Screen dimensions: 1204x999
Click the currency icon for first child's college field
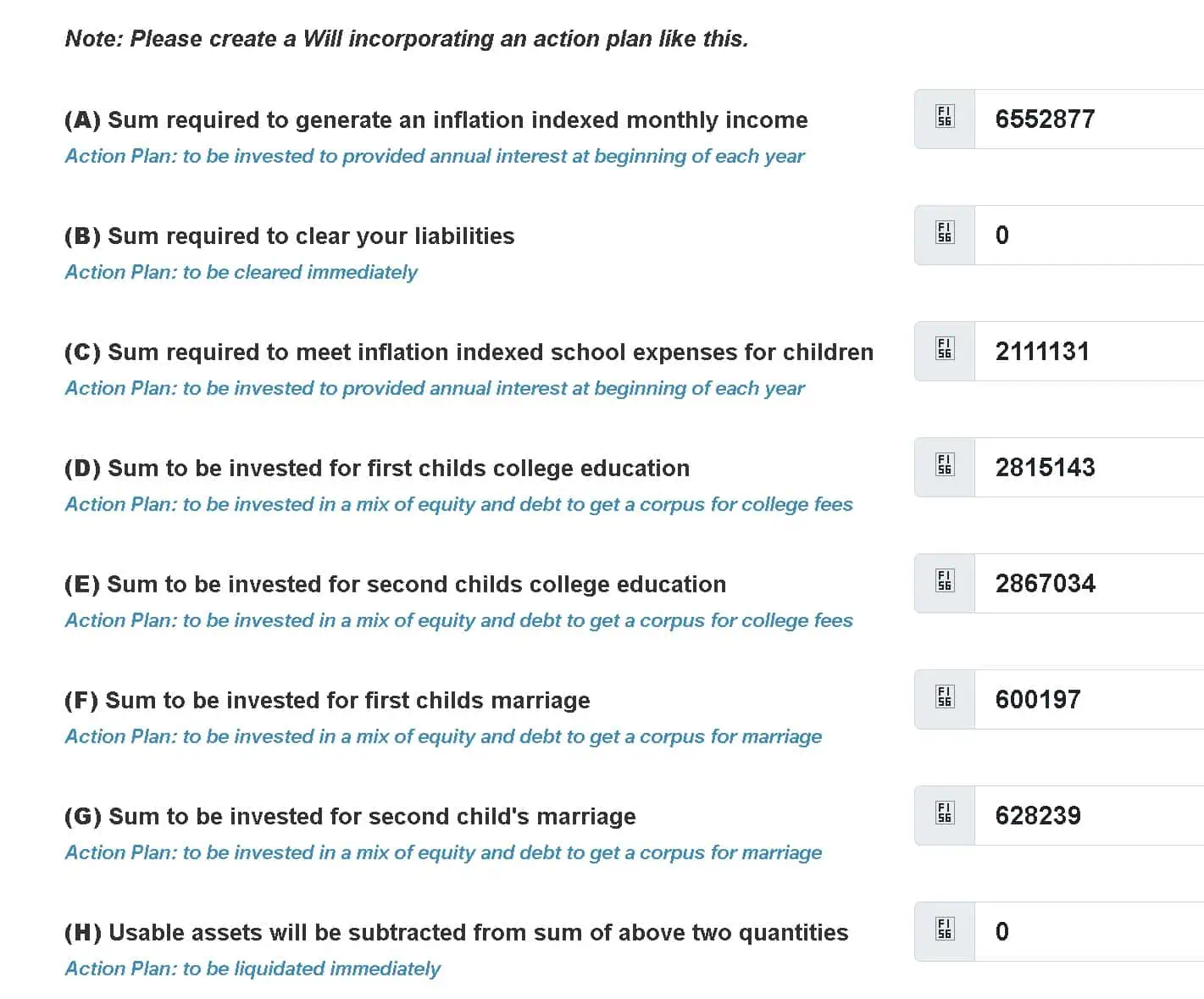tap(943, 466)
